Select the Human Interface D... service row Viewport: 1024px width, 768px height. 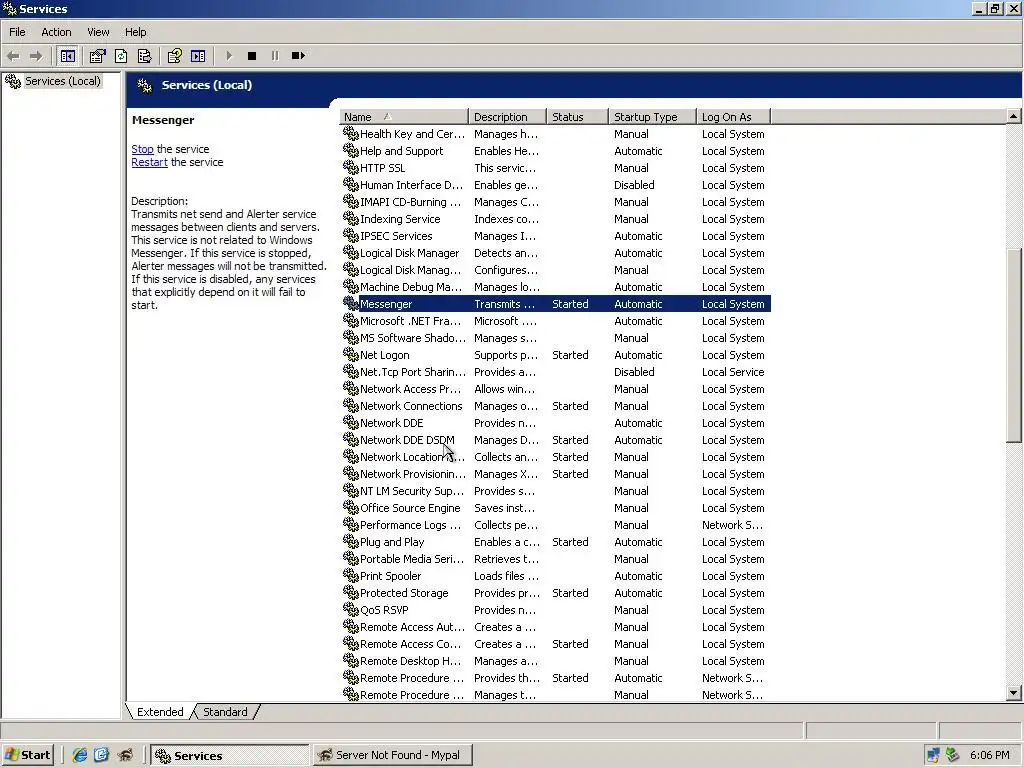(555, 185)
